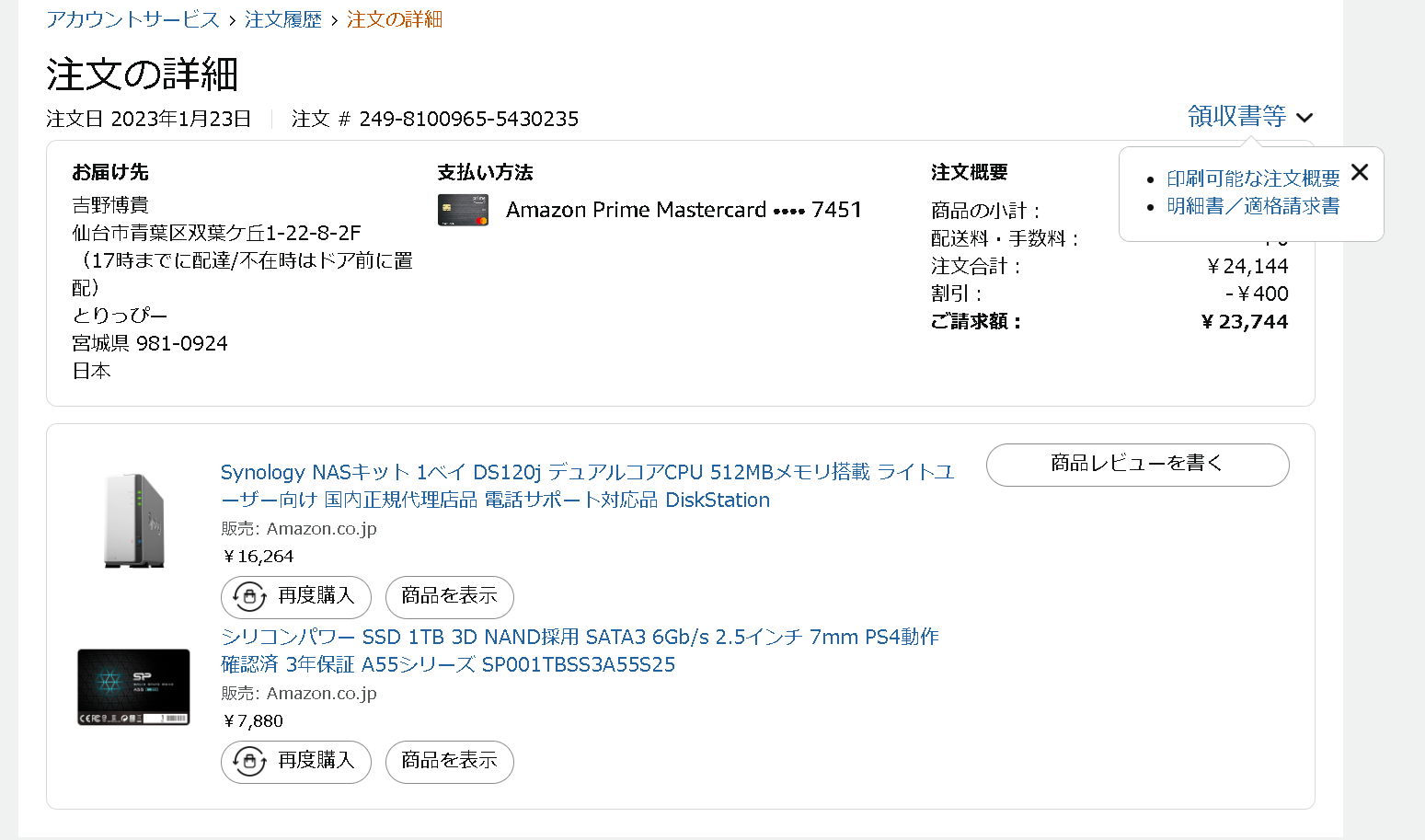The width and height of the screenshot is (1425, 840).
Task: Click reorder icon for Synology NAS
Action: [249, 596]
